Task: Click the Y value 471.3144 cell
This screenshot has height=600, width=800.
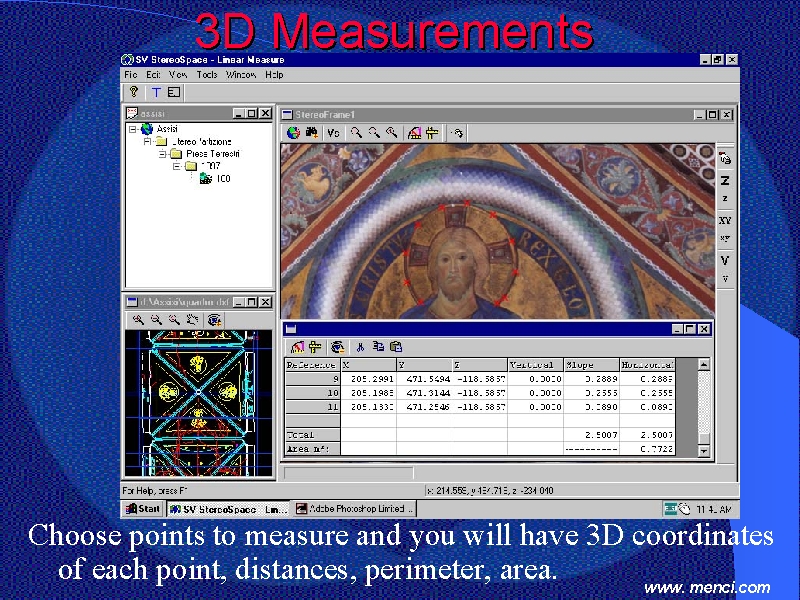Action: click(x=424, y=393)
